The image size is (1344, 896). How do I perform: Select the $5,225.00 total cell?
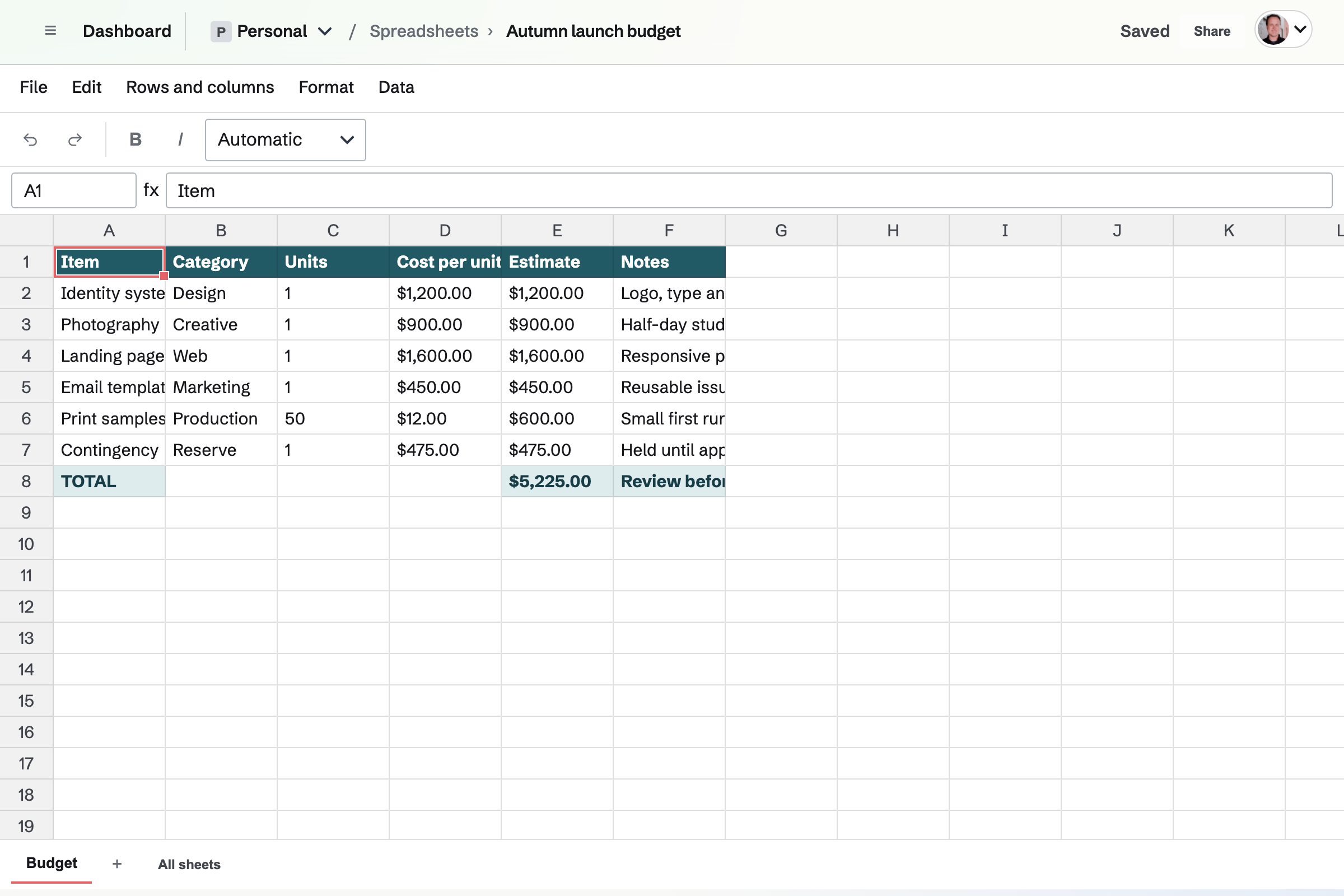(x=557, y=481)
